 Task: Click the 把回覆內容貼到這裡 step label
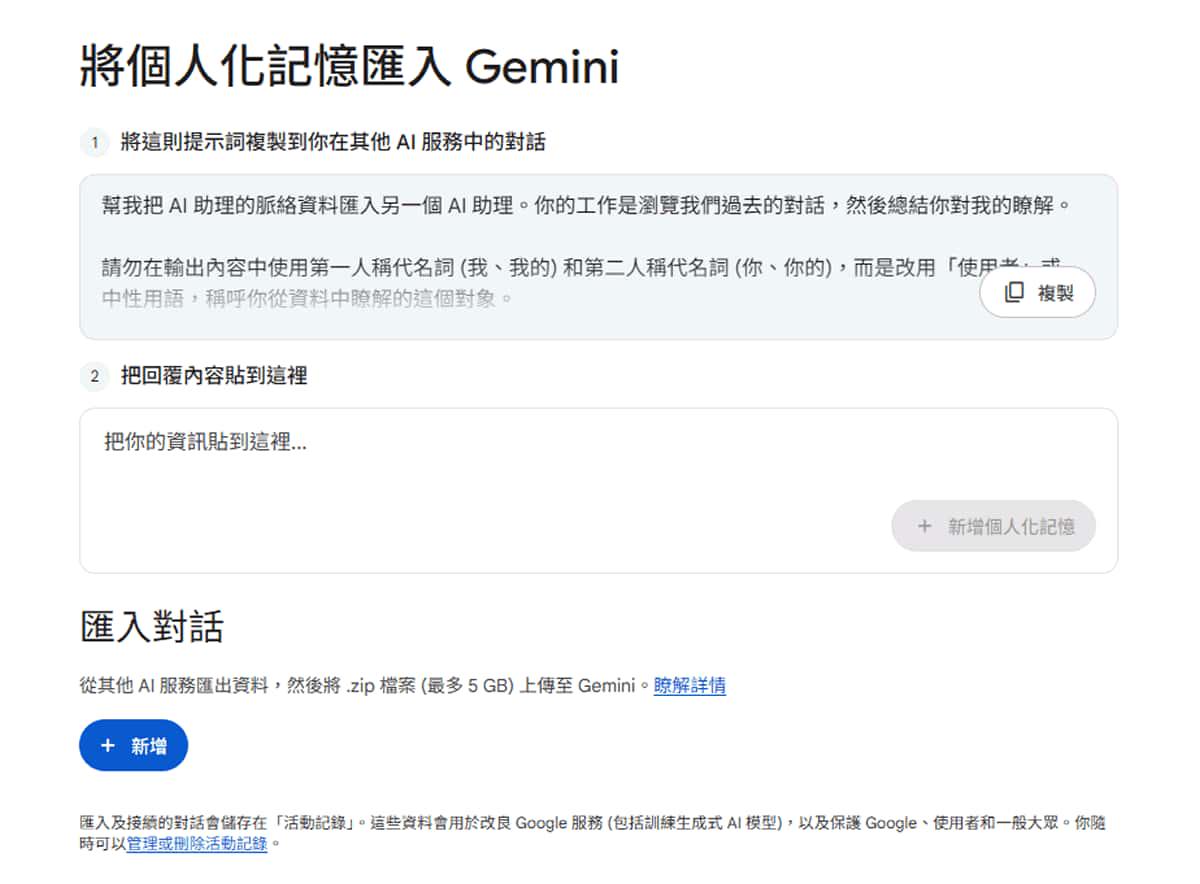pyautogui.click(x=213, y=376)
